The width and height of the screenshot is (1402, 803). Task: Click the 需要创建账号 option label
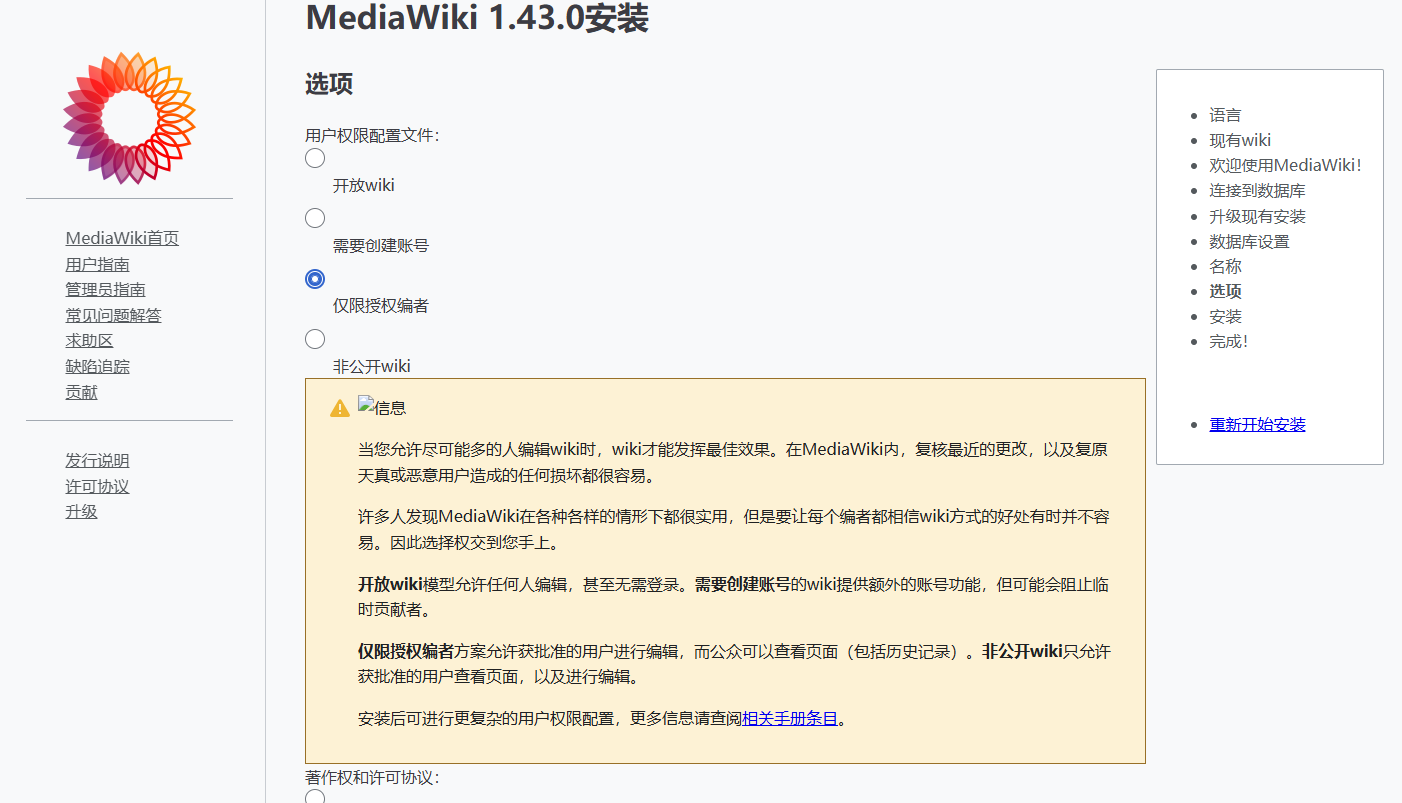[380, 245]
